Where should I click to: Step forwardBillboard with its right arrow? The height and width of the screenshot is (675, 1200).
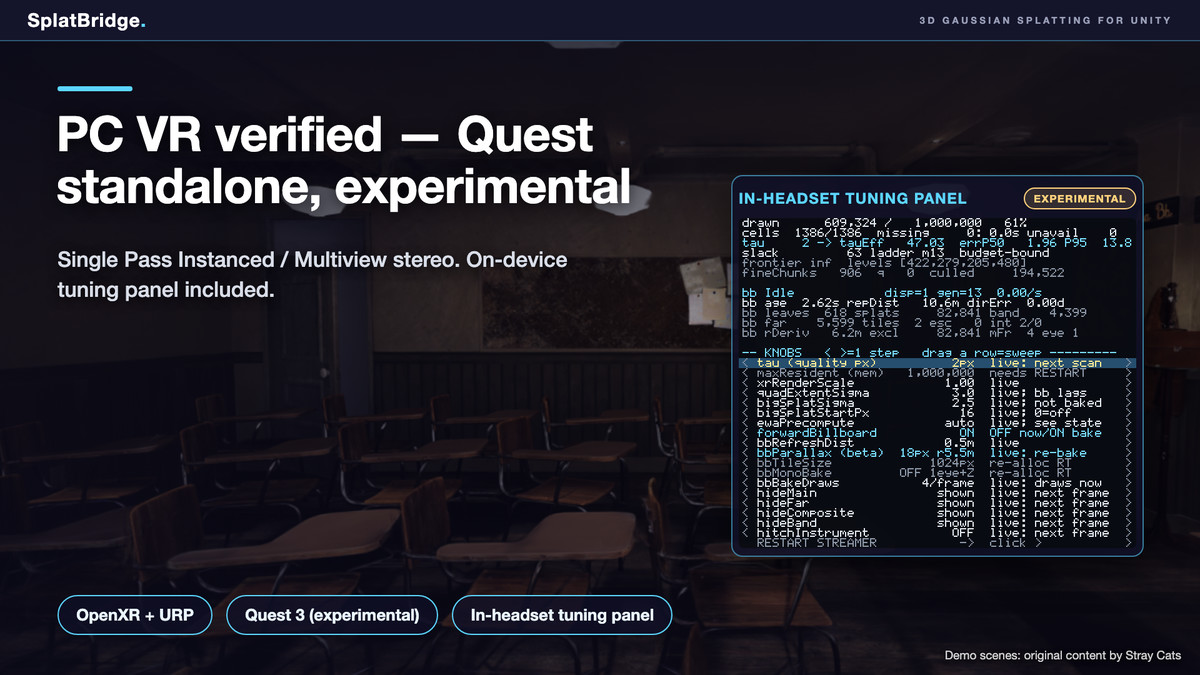click(x=1129, y=433)
